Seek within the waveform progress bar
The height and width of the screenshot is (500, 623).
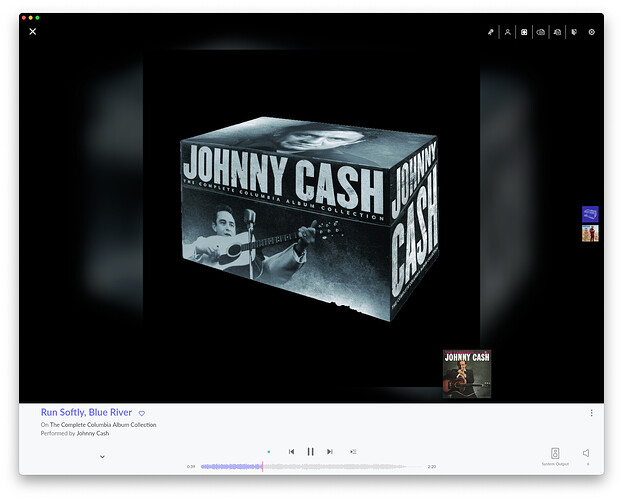[x=313, y=467]
